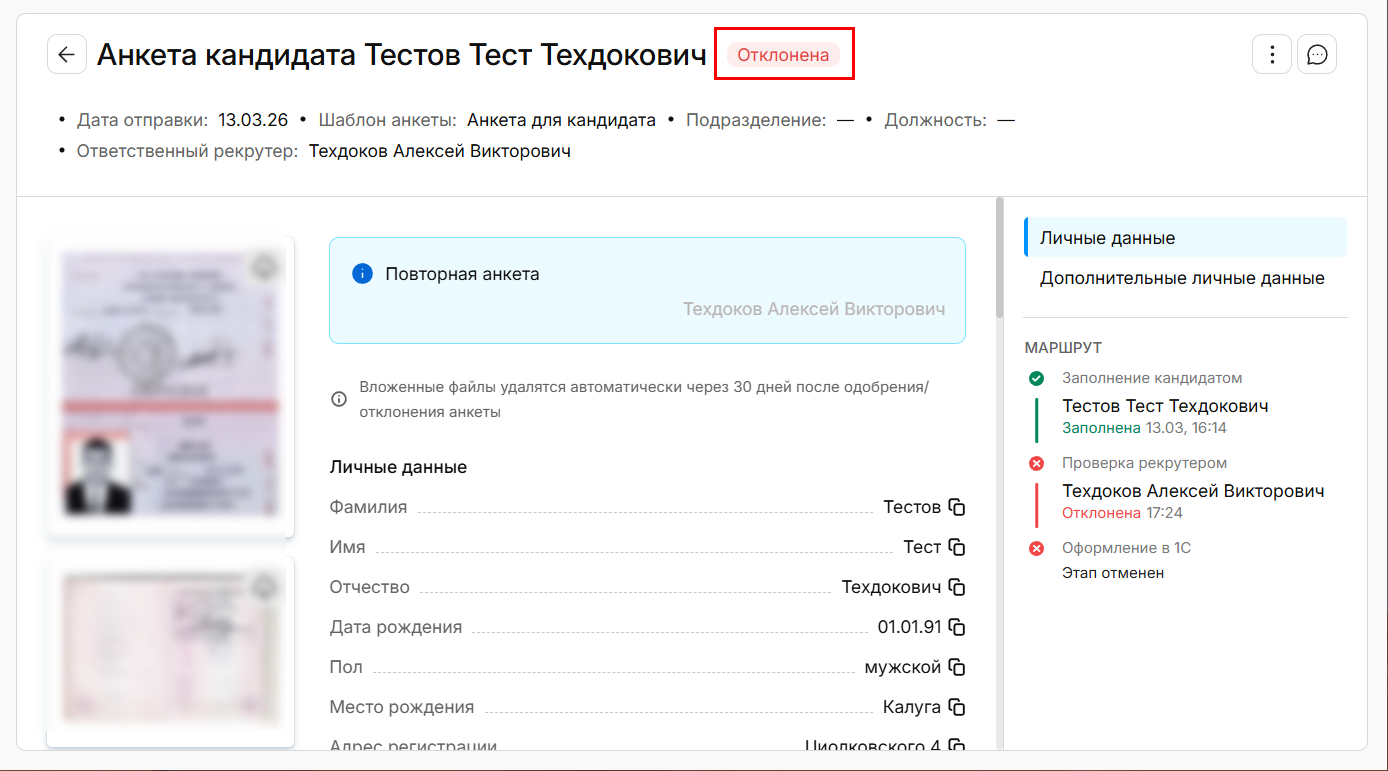Click recruiter name Техдоков Алексей Викторович in header
The height and width of the screenshot is (771, 1388).
pos(439,151)
